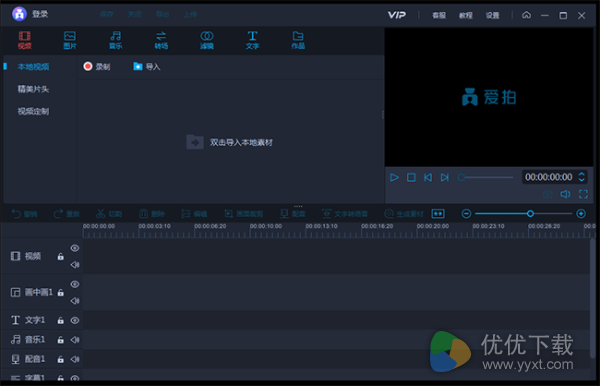Click the 文字转语音 text-to-speech tool

[345, 214]
